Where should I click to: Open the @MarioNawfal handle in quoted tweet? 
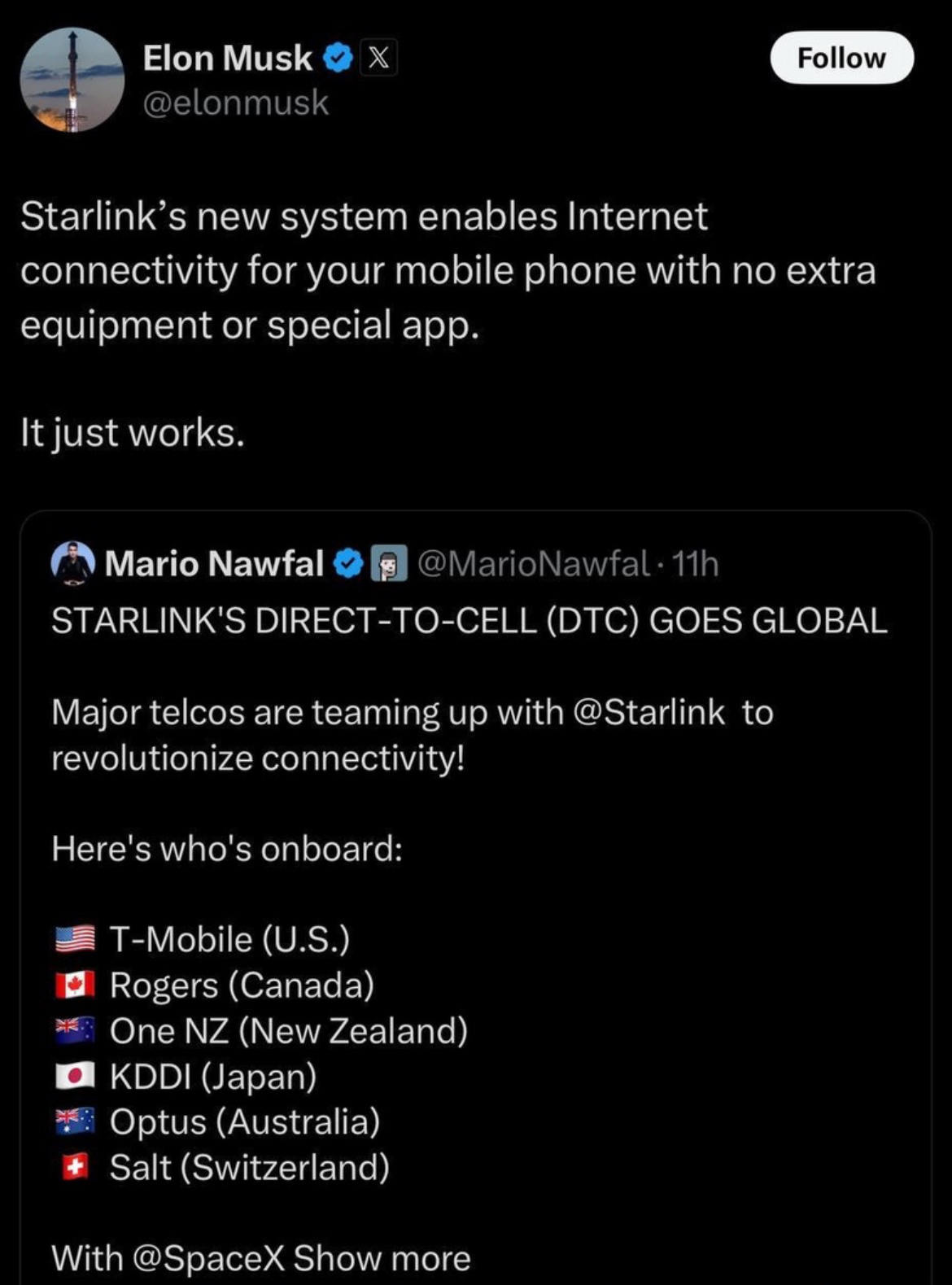pos(533,564)
